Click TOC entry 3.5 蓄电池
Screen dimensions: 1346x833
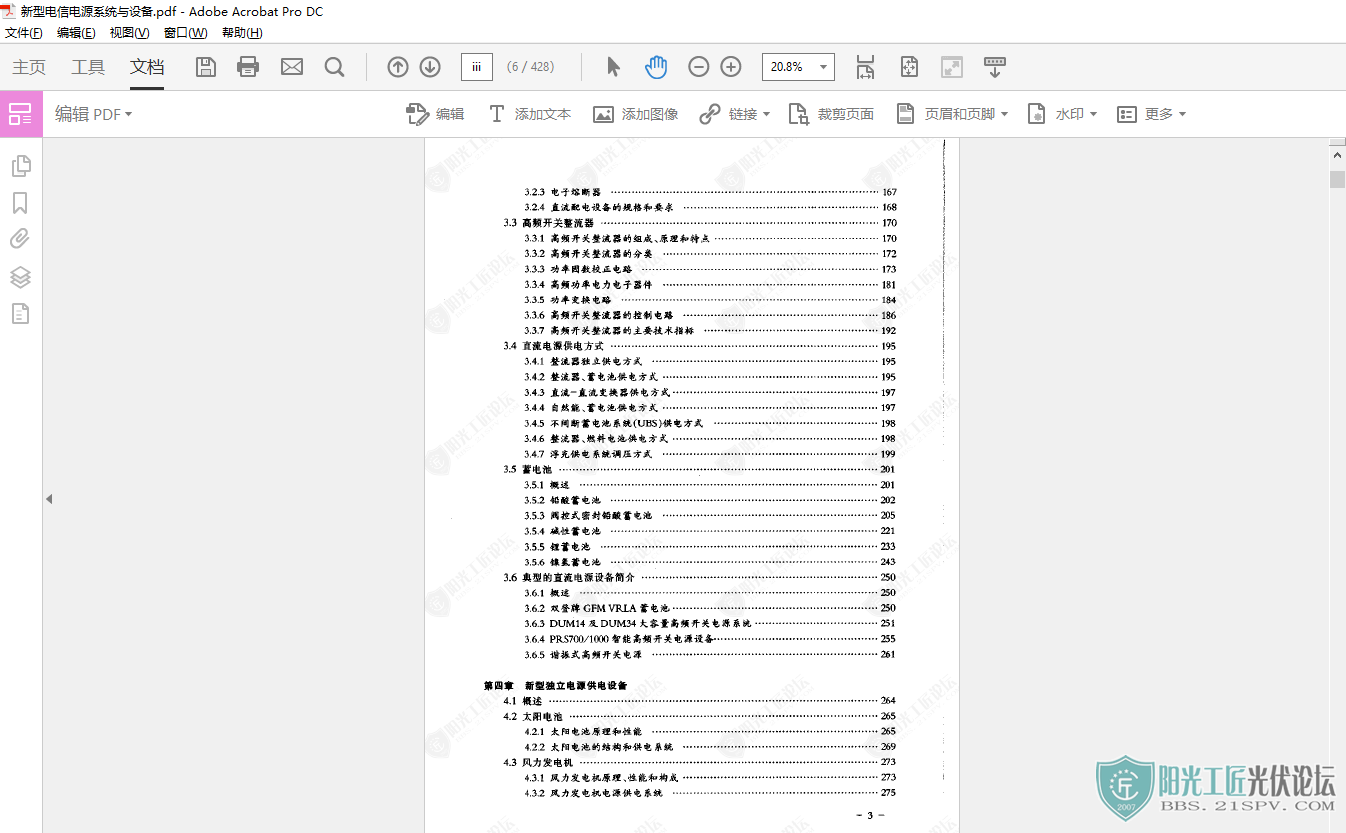[x=527, y=469]
